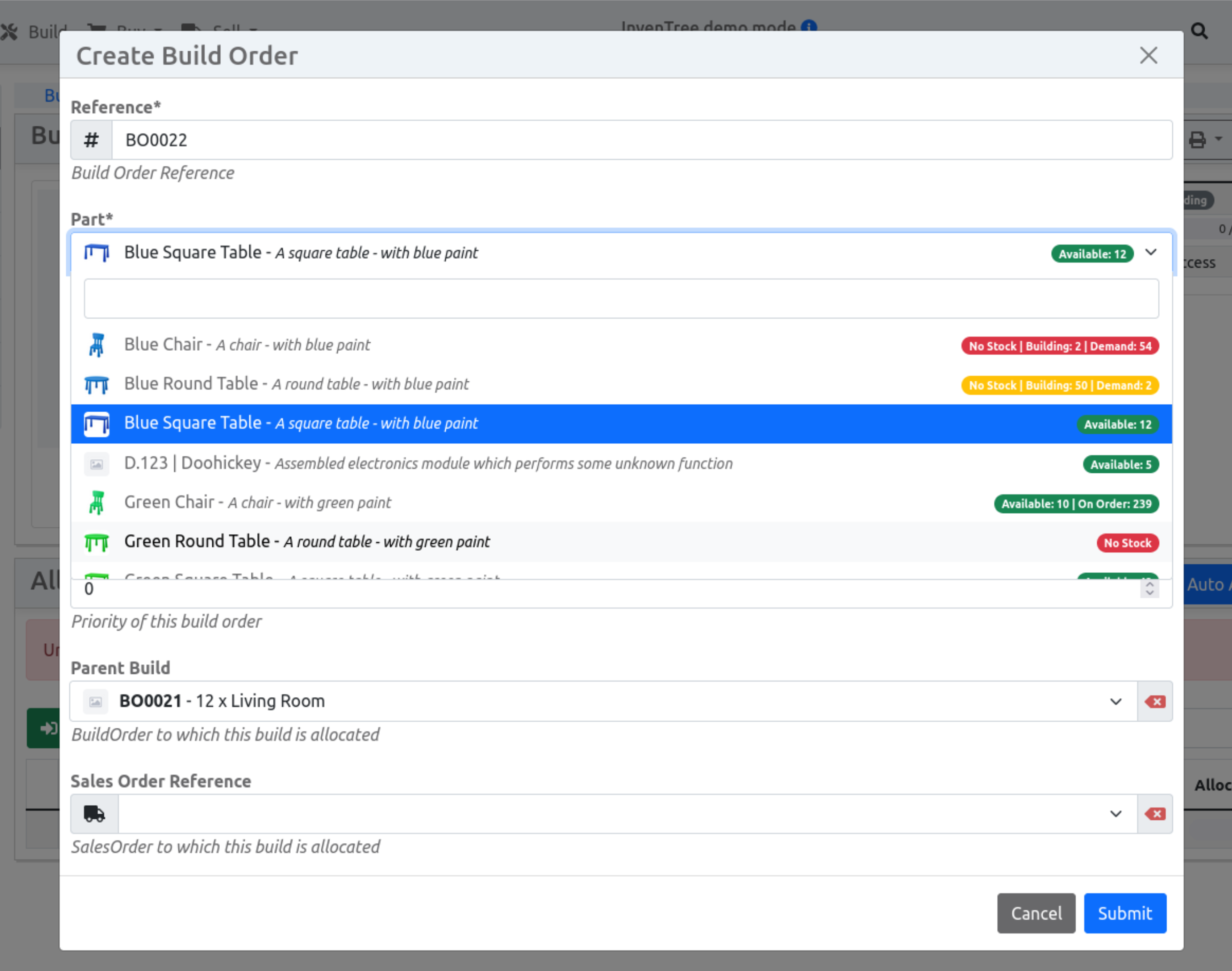This screenshot has width=1232, height=971.
Task: Click the D.123 Doohickey placeholder image icon
Action: click(97, 464)
